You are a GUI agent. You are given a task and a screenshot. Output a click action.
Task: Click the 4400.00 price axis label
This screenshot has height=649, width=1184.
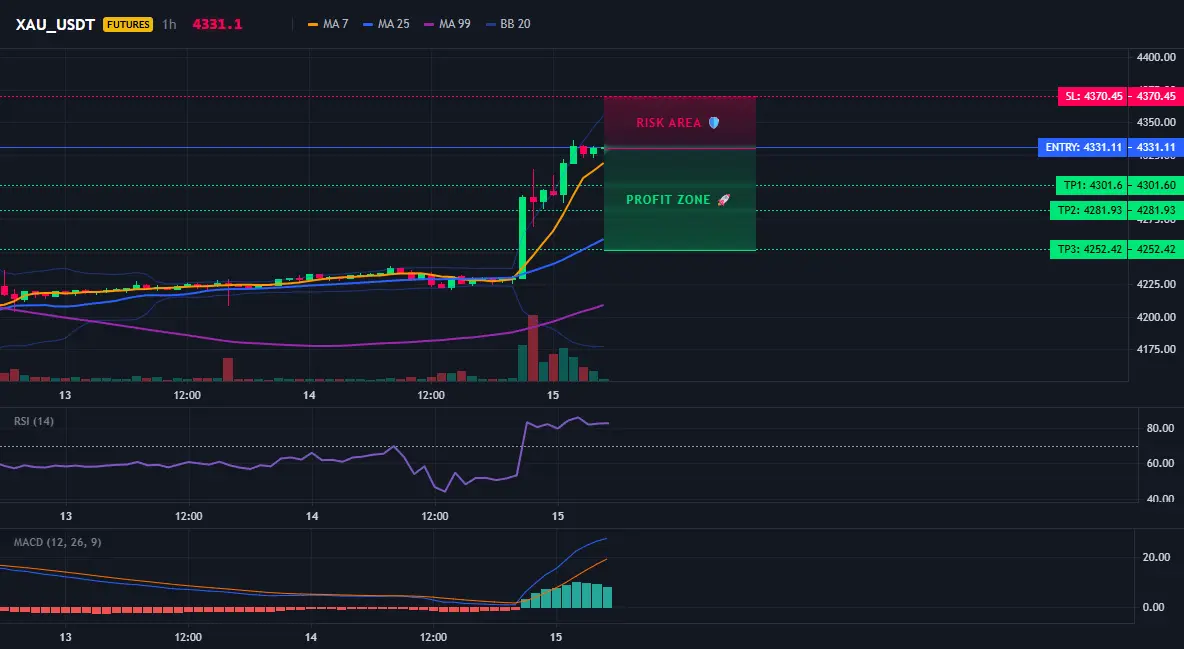1156,57
